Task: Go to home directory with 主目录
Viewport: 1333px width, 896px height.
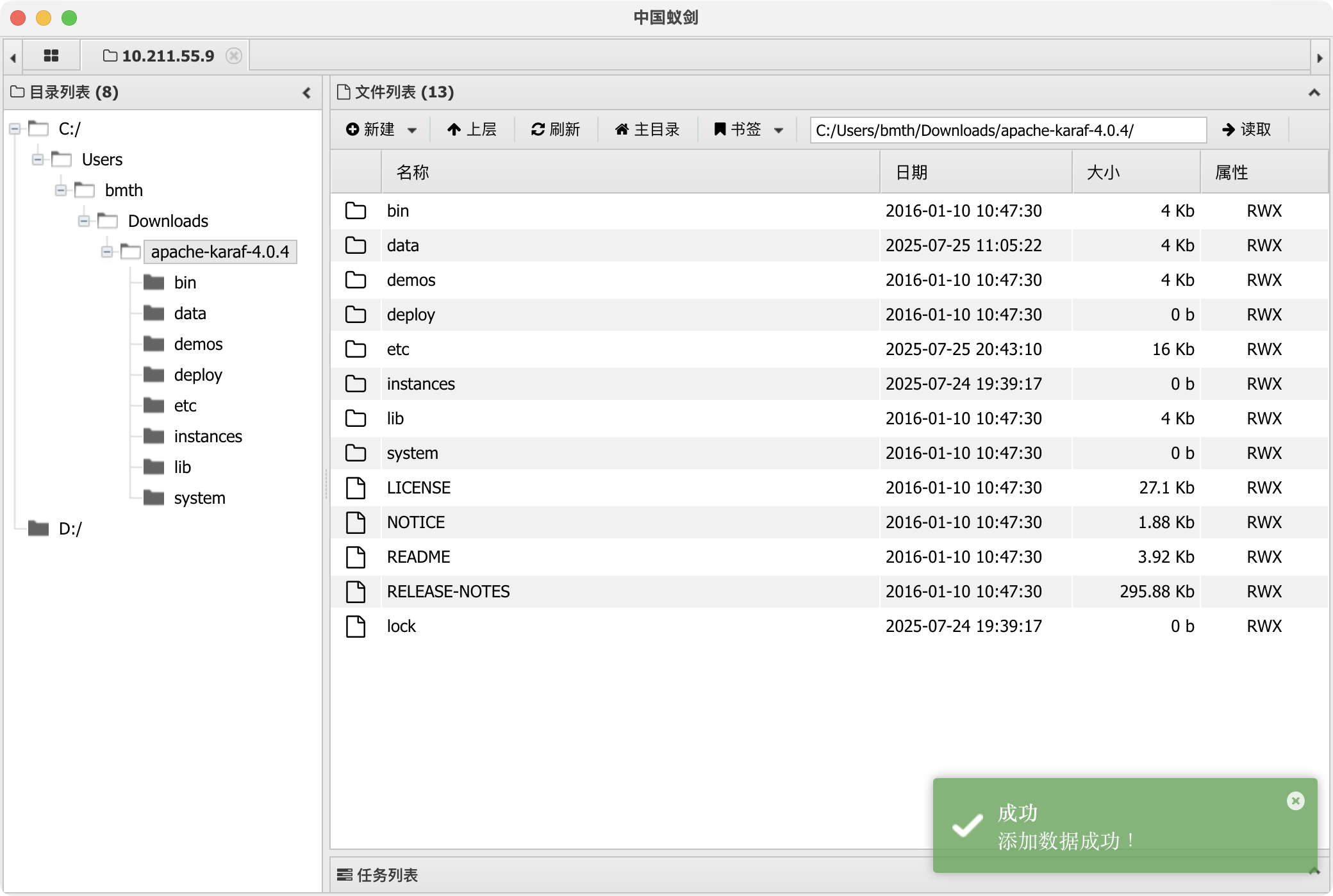Action: [x=647, y=130]
